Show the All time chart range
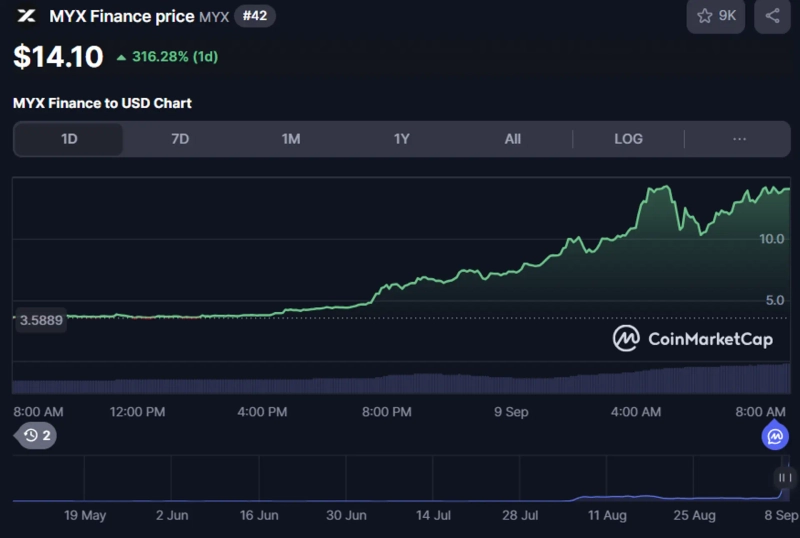Image resolution: width=800 pixels, height=538 pixels. tap(513, 139)
